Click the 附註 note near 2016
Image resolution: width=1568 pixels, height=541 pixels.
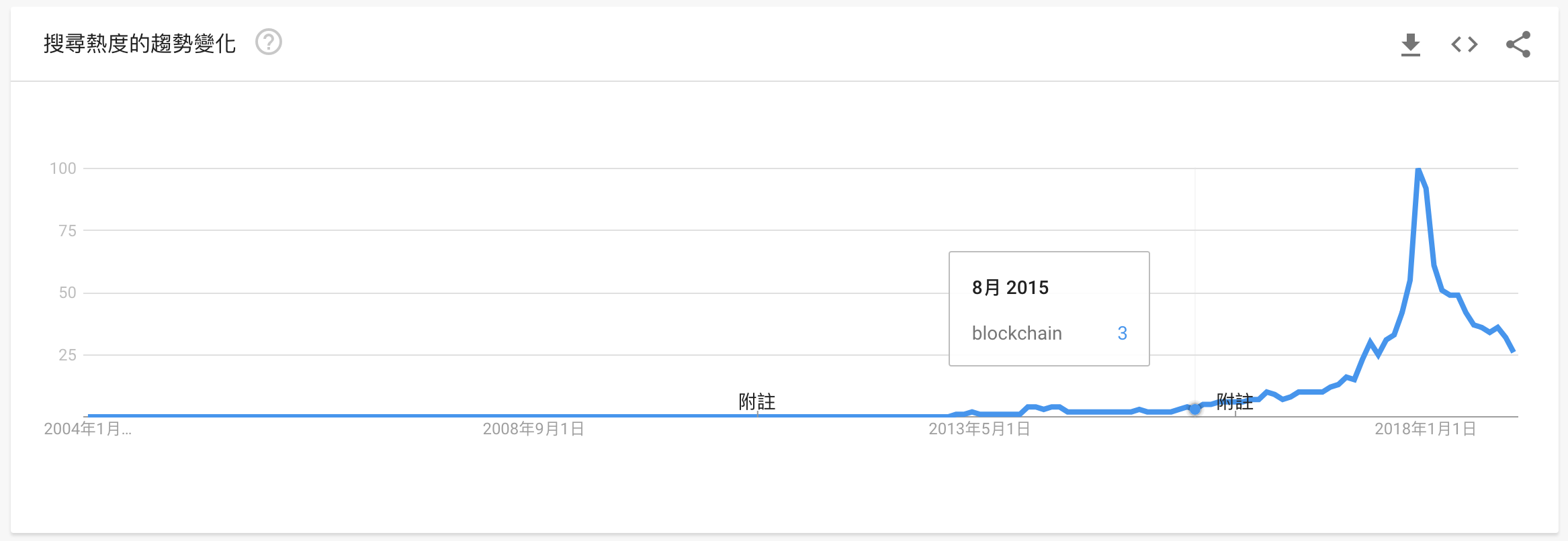point(1235,401)
